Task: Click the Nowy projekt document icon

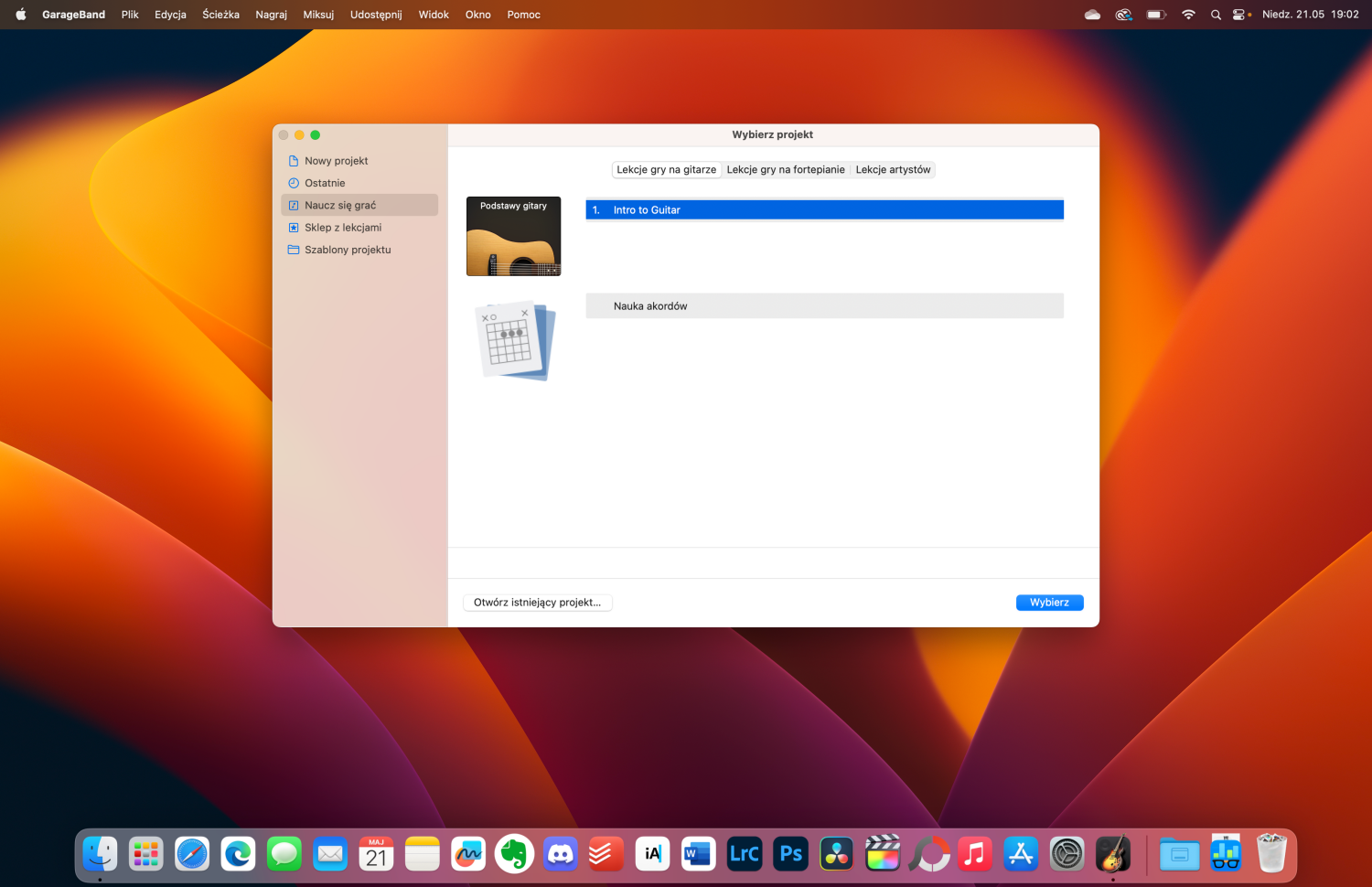Action: [x=294, y=161]
